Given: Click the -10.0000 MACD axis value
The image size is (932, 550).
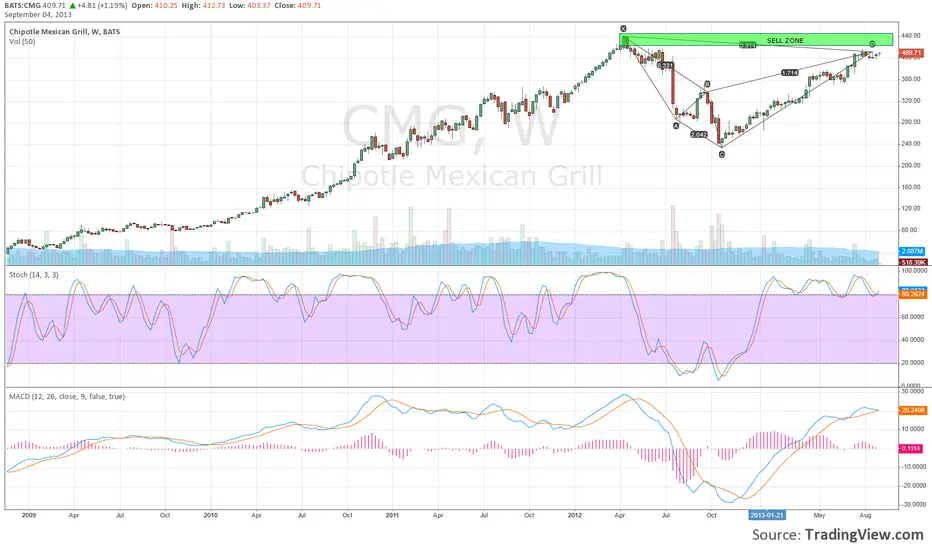Looking at the screenshot, I should tap(913, 467).
